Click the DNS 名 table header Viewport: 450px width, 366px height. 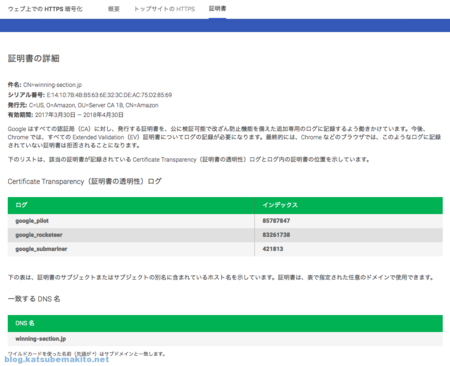(x=225, y=323)
